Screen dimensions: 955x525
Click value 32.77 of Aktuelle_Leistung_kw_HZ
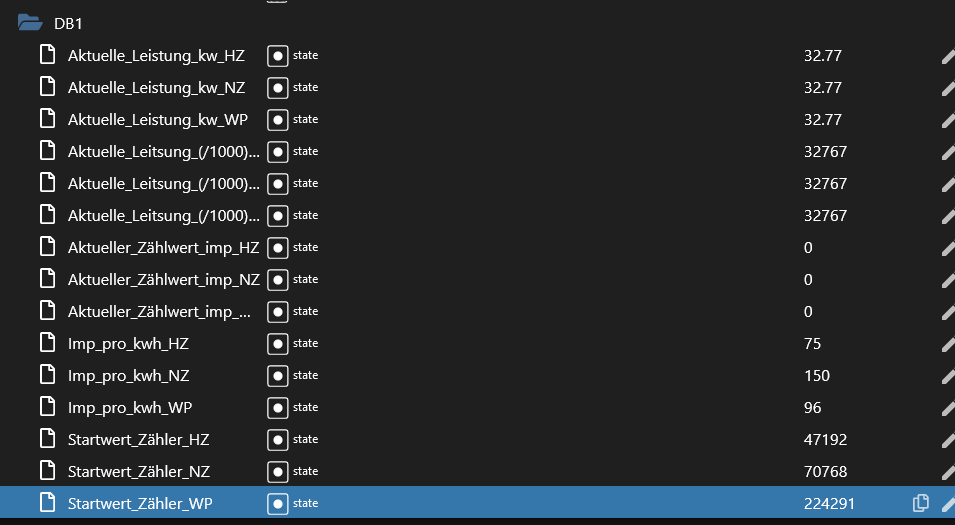coord(822,56)
